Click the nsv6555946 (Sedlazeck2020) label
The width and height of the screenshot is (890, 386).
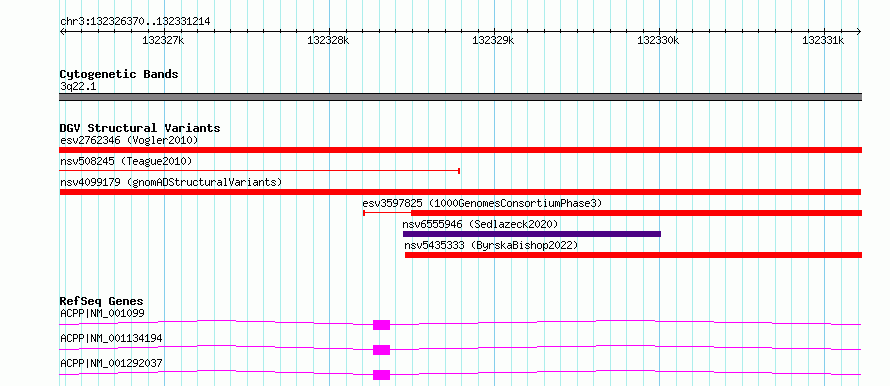480,224
